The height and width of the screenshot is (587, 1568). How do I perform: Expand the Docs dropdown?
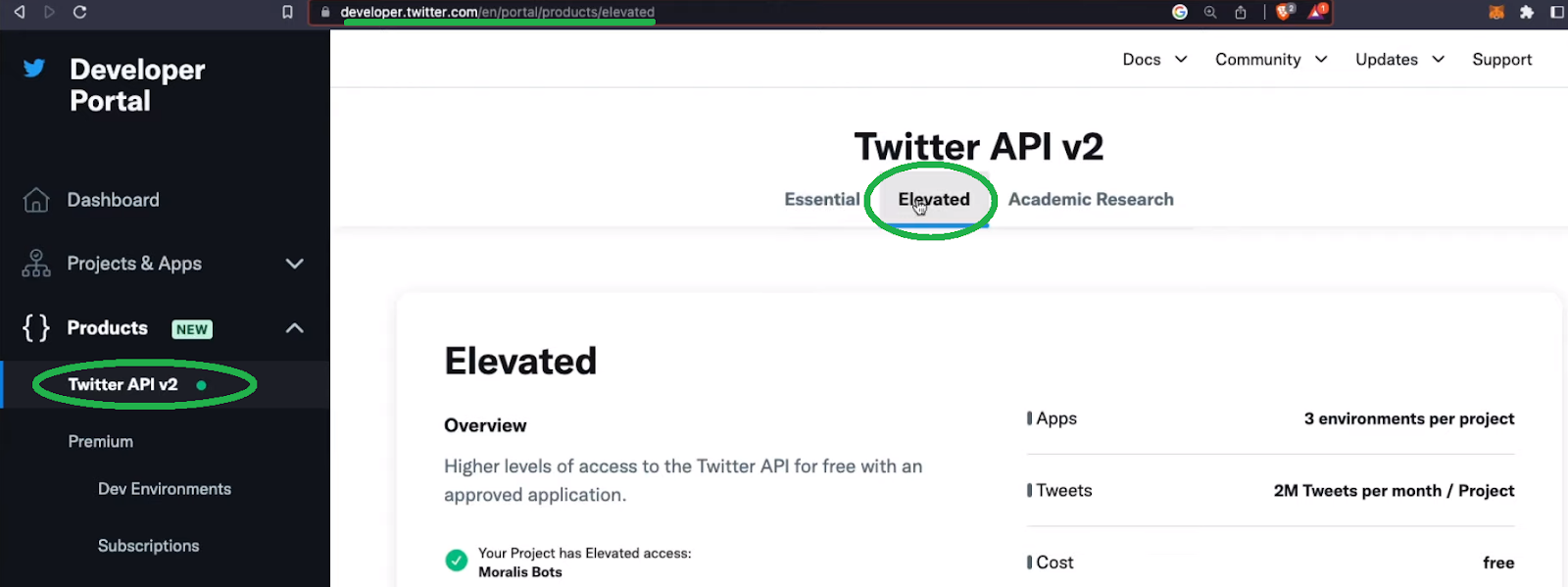tap(1154, 59)
